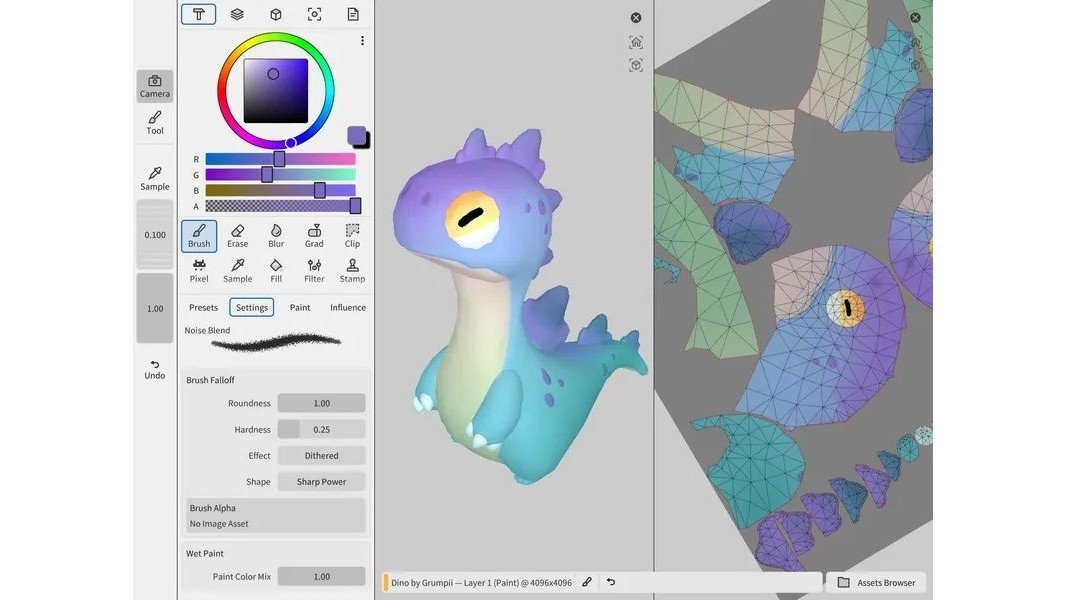Image resolution: width=1067 pixels, height=600 pixels.
Task: Open the Stamp tool
Action: pyautogui.click(x=352, y=271)
